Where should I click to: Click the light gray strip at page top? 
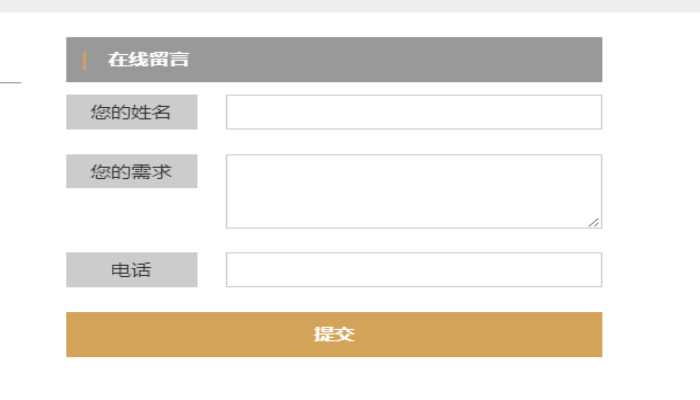[x=350, y=5]
